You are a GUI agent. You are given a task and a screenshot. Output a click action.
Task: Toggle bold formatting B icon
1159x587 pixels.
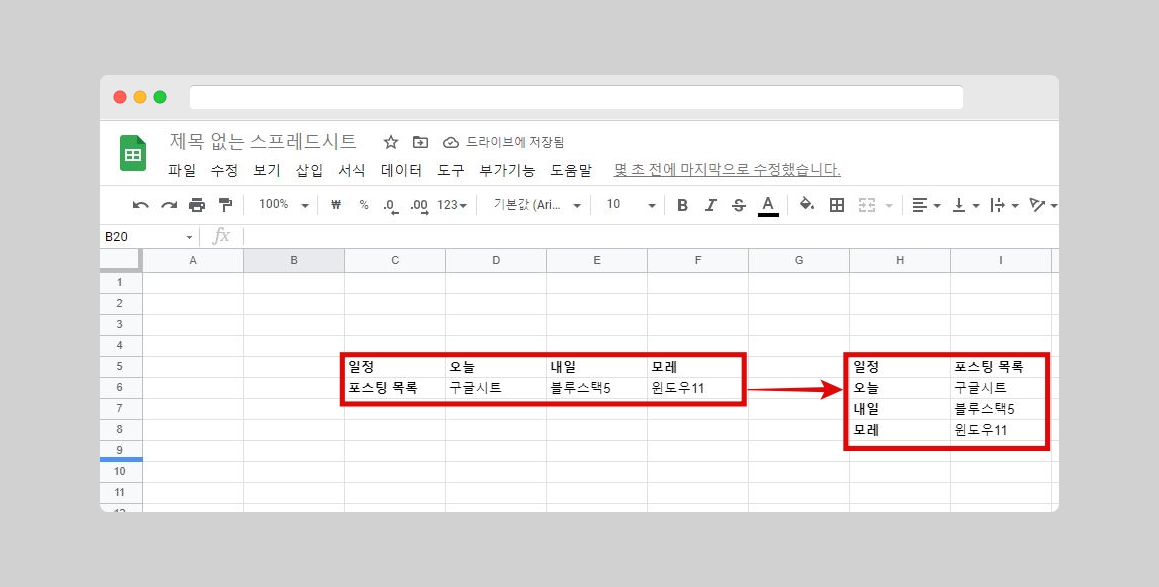682,205
